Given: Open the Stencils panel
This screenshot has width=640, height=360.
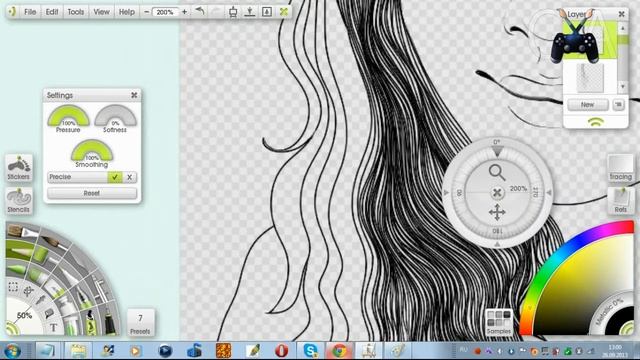Looking at the screenshot, I should 19,201.
